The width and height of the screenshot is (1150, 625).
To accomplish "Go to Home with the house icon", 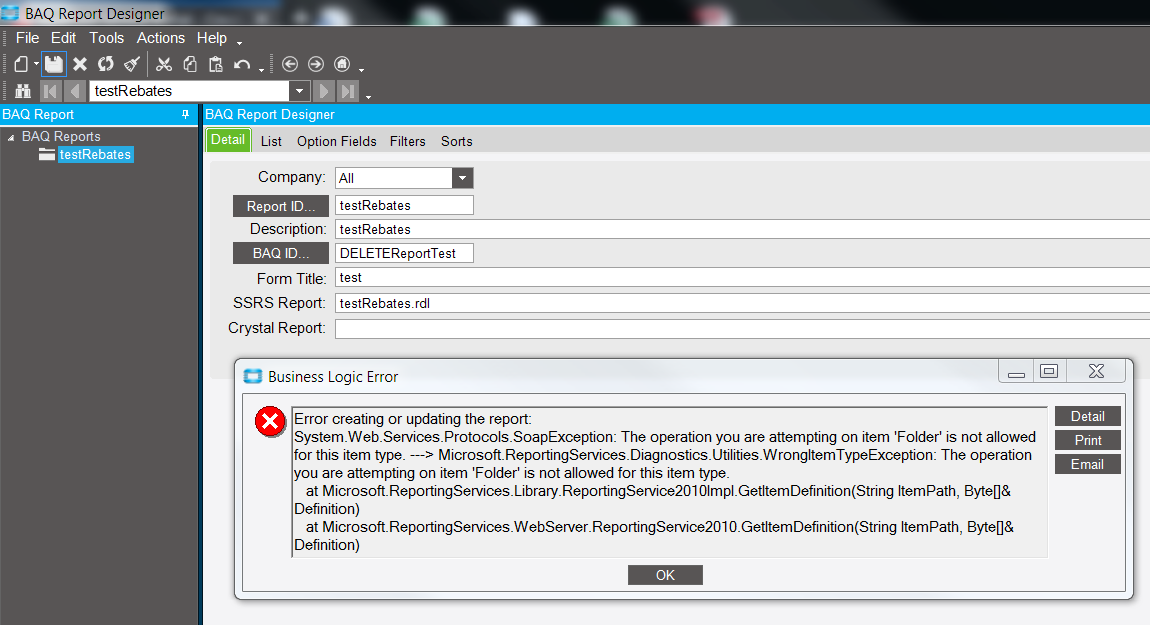I will pos(342,65).
